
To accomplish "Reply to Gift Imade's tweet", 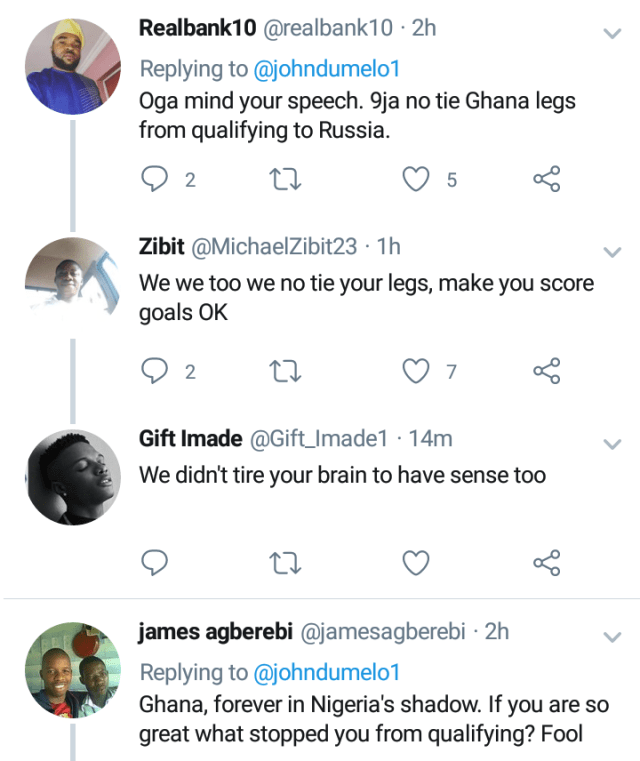I will pyautogui.click(x=153, y=563).
